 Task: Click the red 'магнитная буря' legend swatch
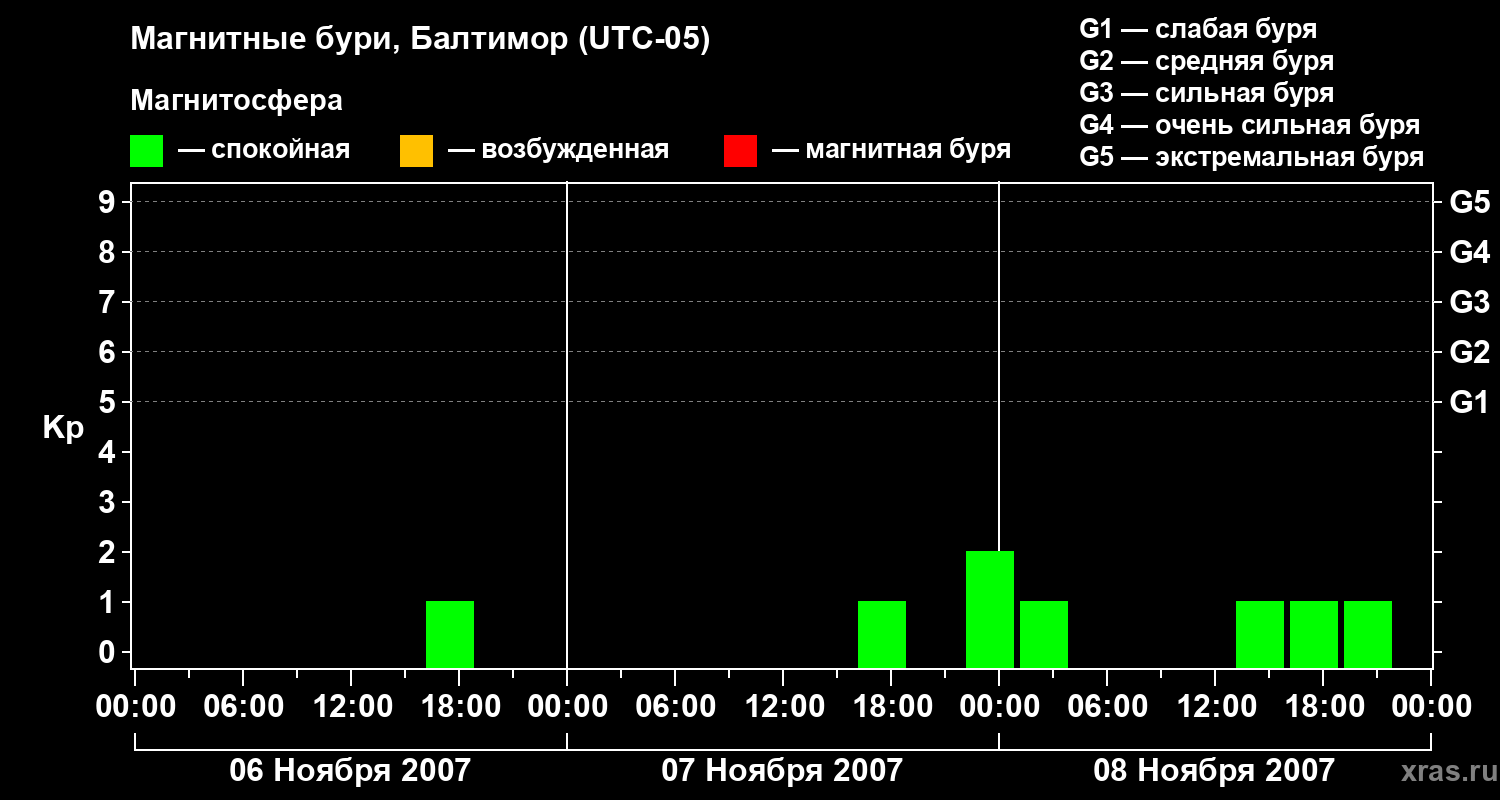740,151
